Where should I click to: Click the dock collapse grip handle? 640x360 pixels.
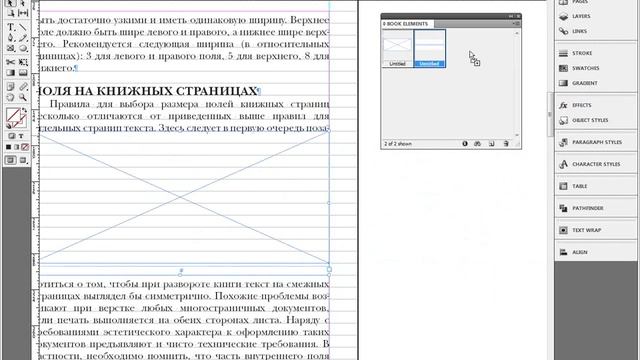550,114
